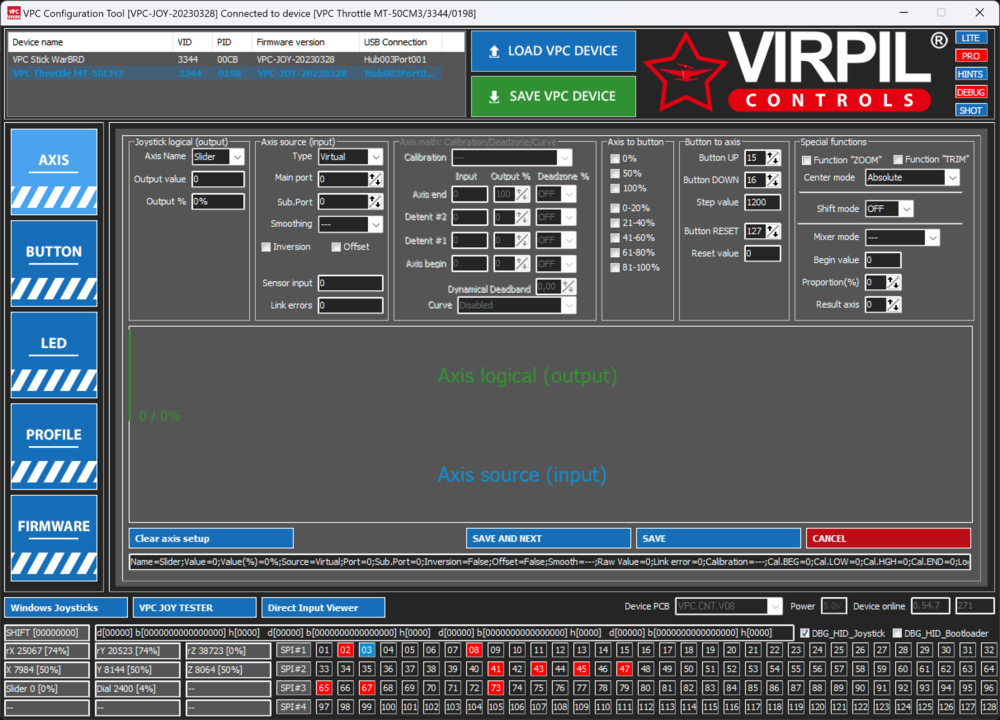Open Direct Input Viewer
This screenshot has height=720, width=1000.
pos(323,608)
